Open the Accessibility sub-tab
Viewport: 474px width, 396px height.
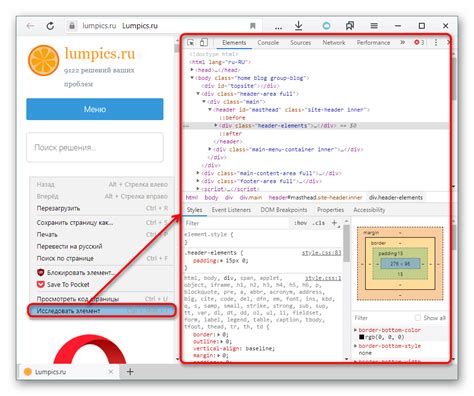point(369,210)
